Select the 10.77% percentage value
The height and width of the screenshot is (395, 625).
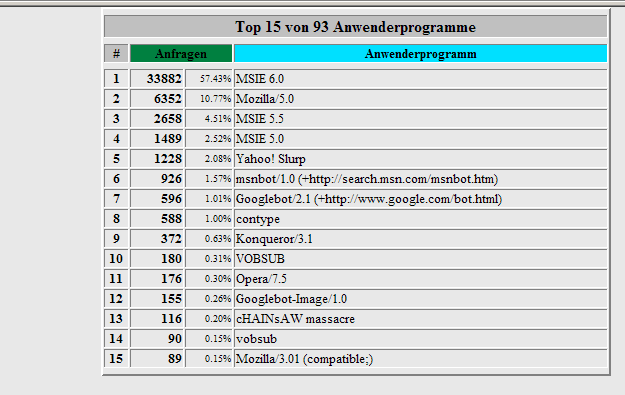click(x=215, y=98)
